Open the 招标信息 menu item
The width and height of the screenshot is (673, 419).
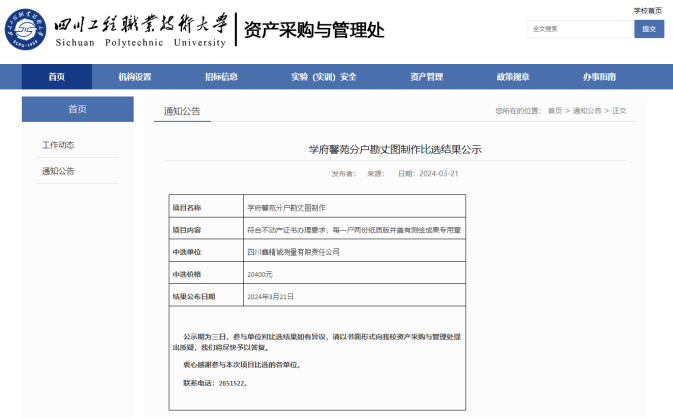tap(221, 77)
